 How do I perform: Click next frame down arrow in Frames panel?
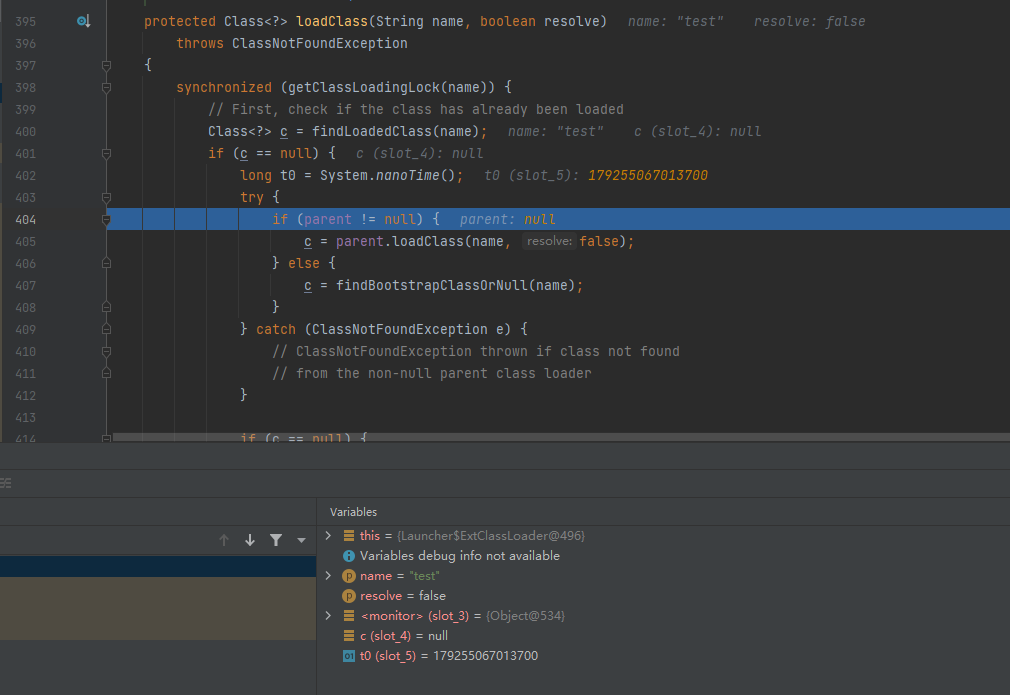250,540
